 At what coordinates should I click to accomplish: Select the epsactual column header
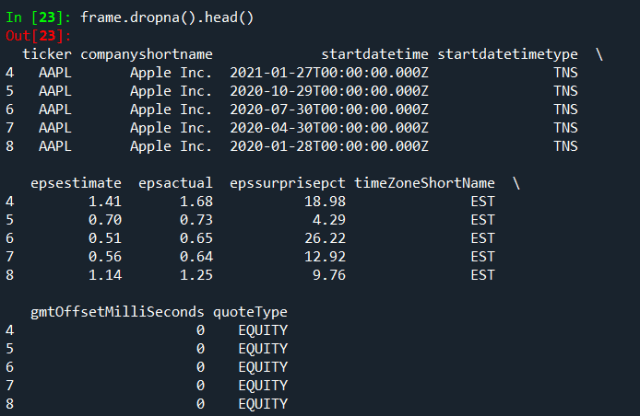point(176,183)
